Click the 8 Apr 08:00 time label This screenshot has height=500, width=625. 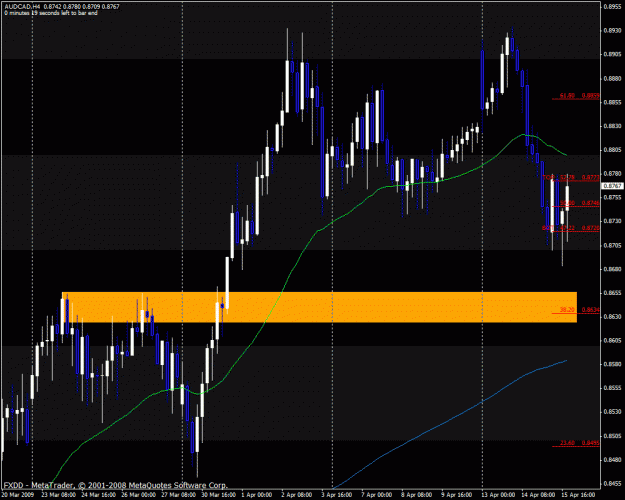point(417,495)
